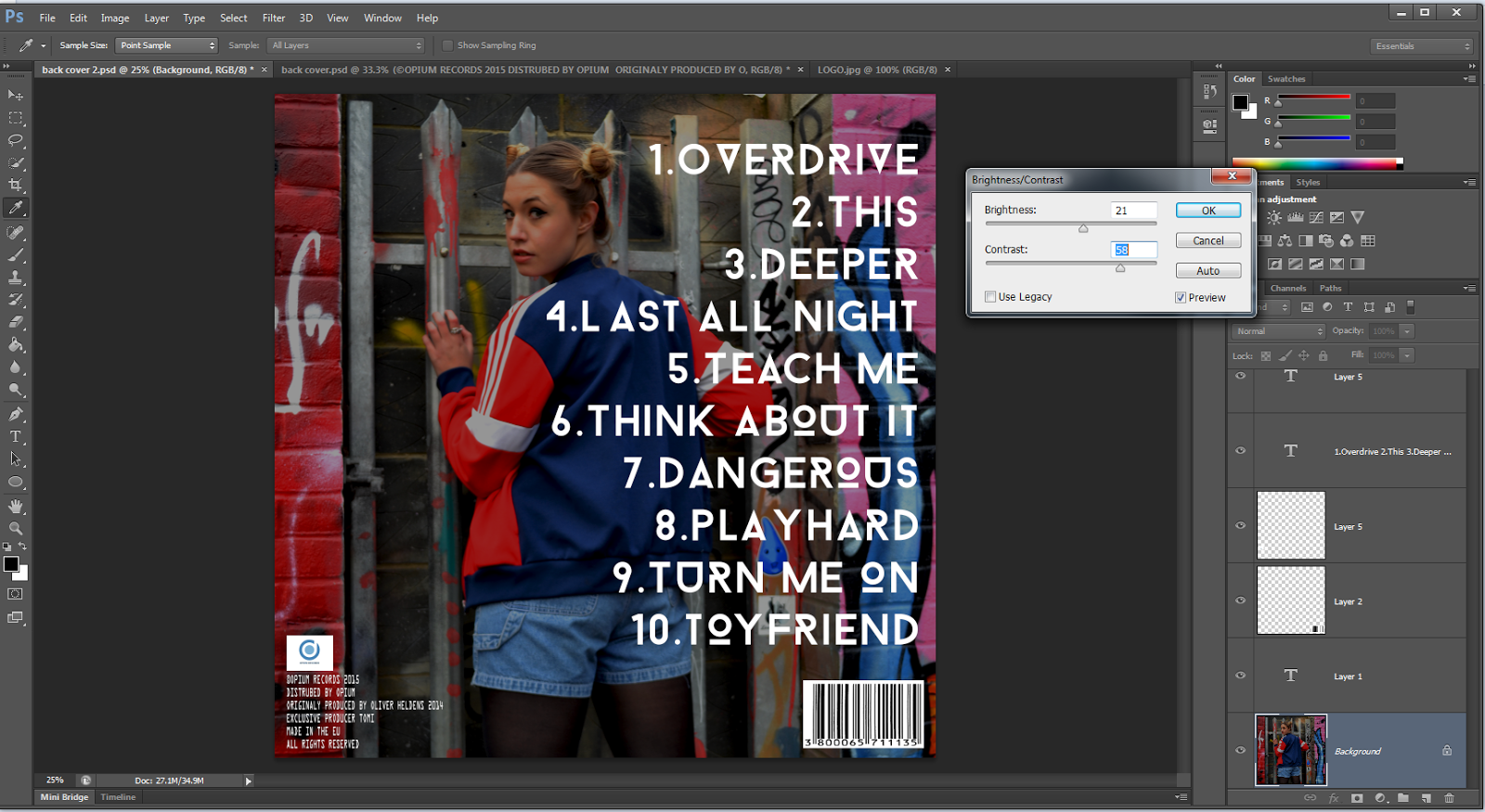The width and height of the screenshot is (1485, 812).
Task: Hide the 1.Overdrive text layer
Action: 1240,451
